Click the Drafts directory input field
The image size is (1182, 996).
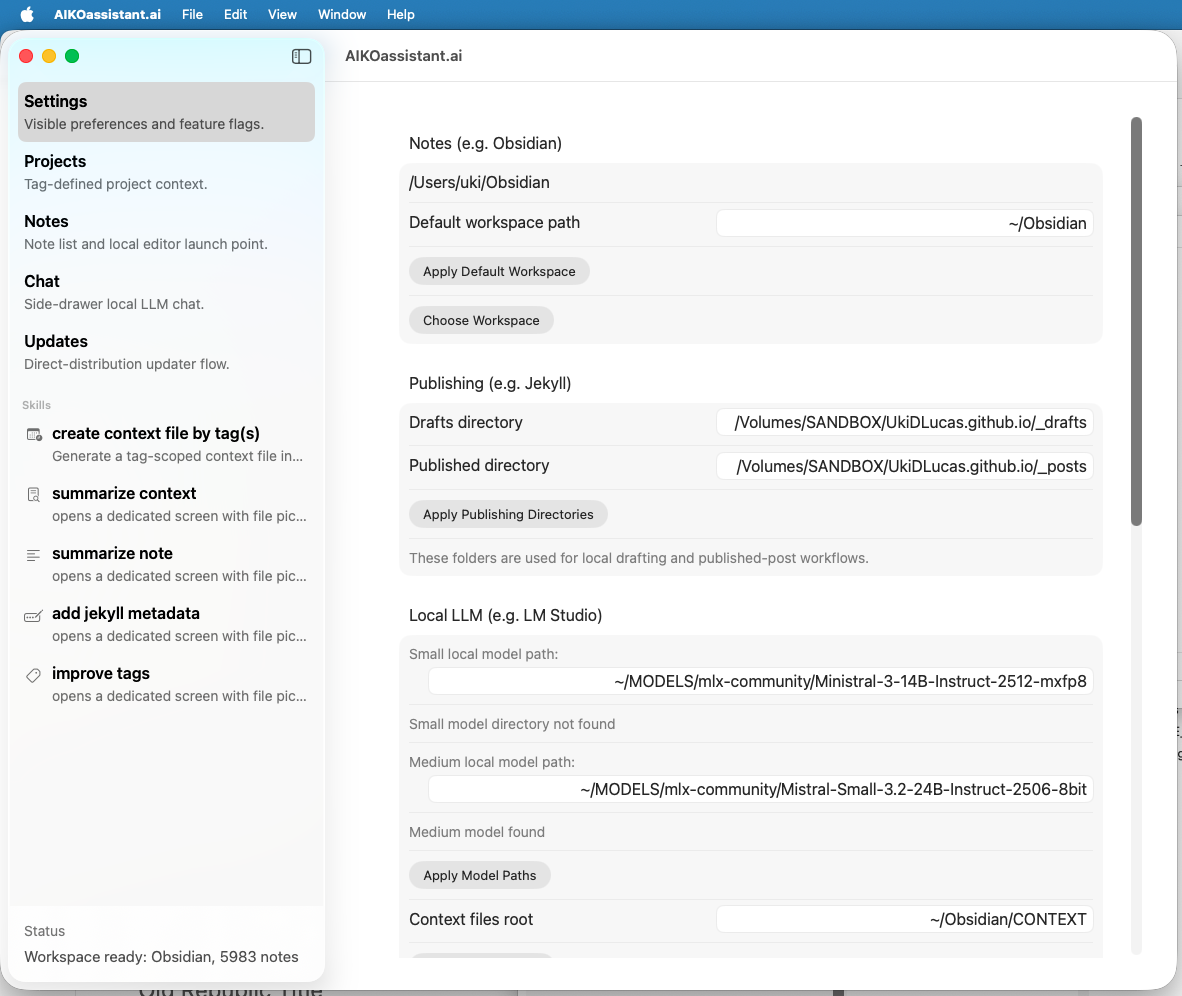pyautogui.click(x=904, y=422)
